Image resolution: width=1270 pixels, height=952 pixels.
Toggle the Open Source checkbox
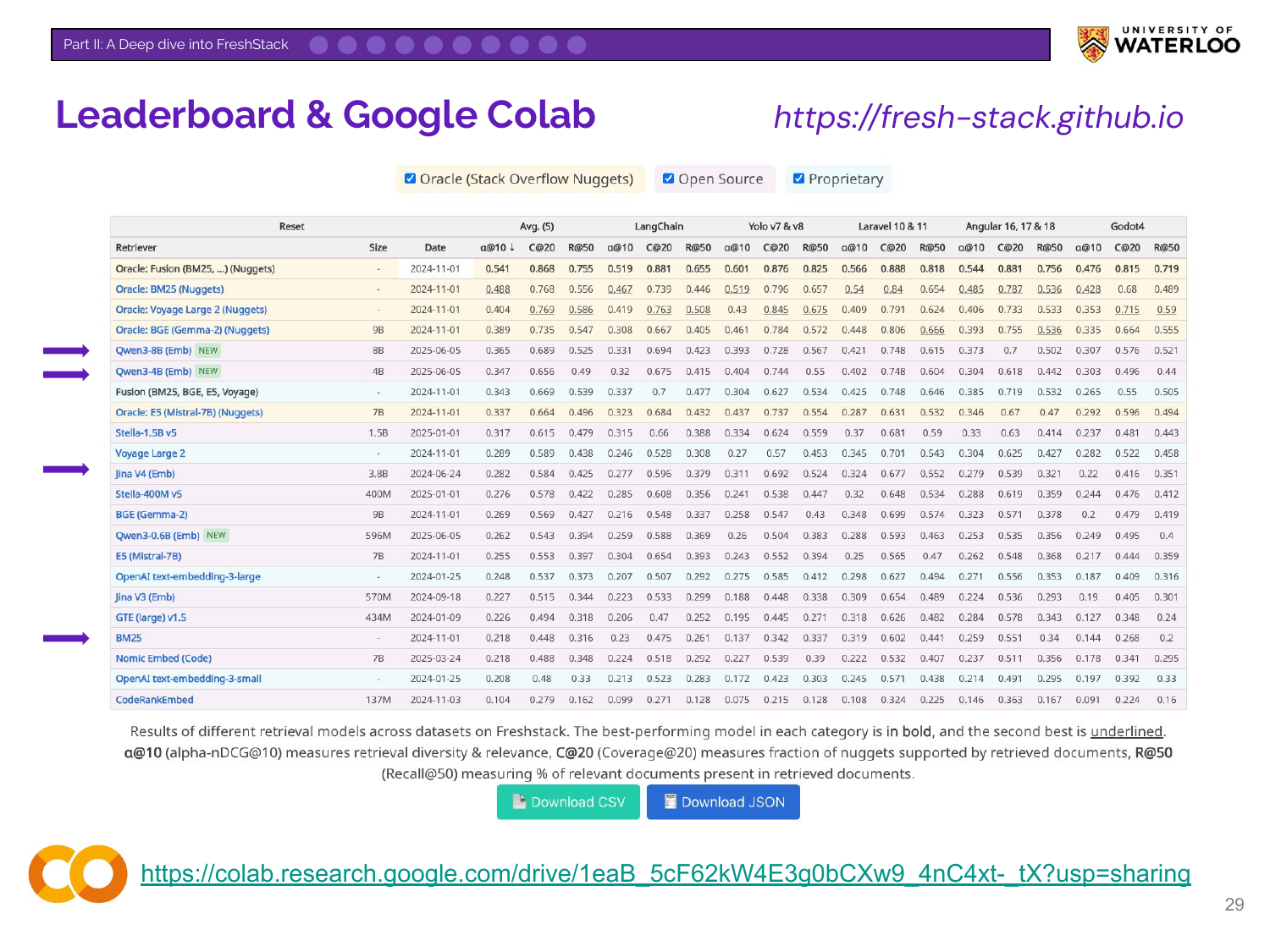[x=668, y=179]
